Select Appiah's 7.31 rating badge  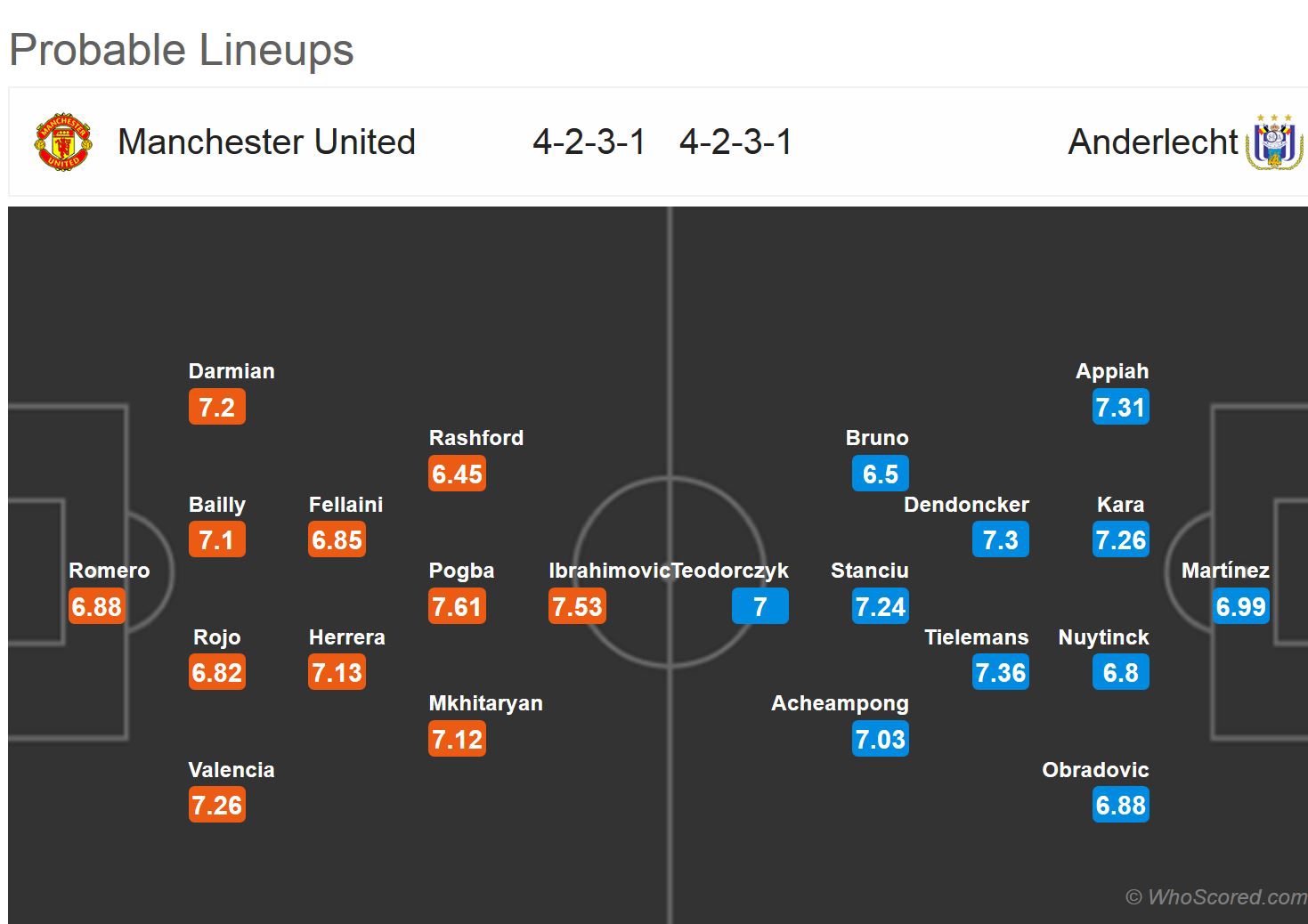click(1120, 408)
